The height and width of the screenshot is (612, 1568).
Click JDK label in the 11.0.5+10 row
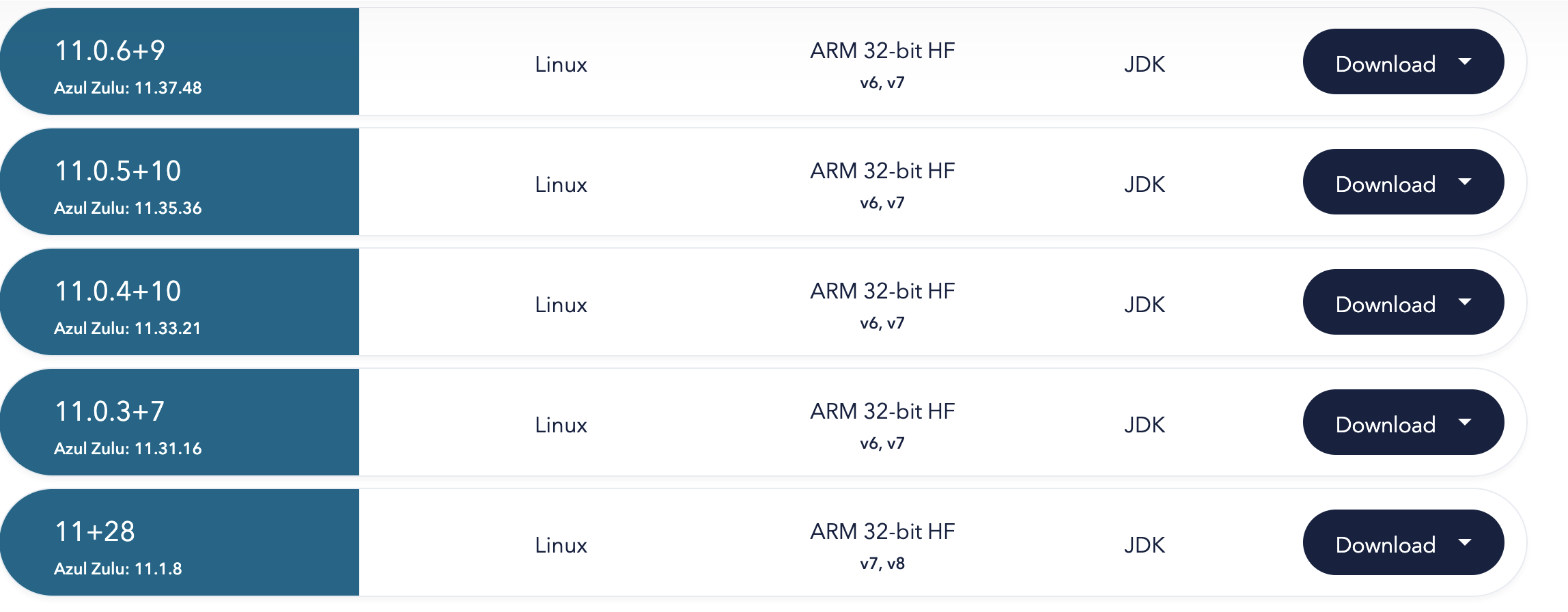pos(1145,184)
